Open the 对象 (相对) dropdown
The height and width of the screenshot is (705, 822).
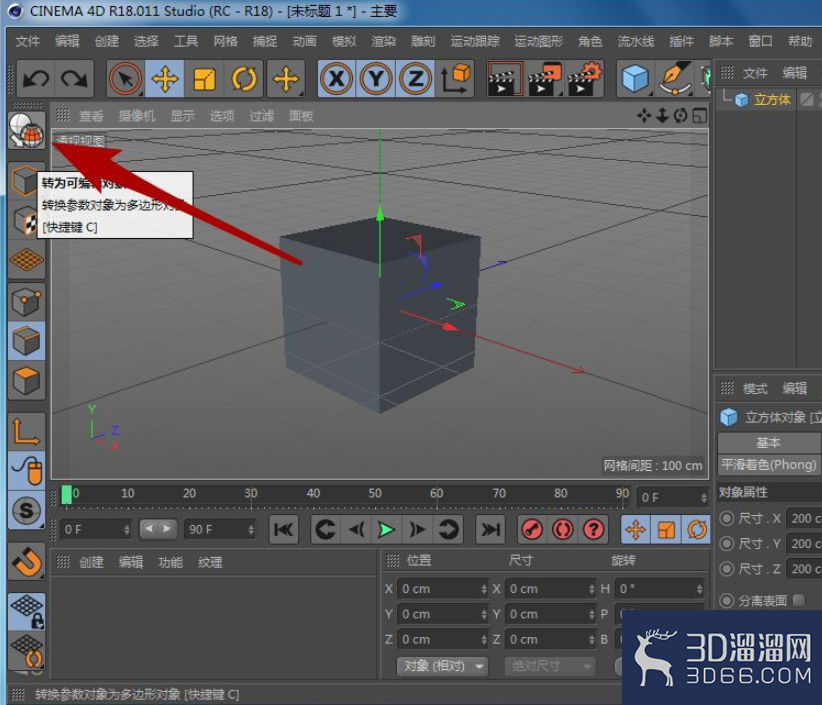point(442,666)
